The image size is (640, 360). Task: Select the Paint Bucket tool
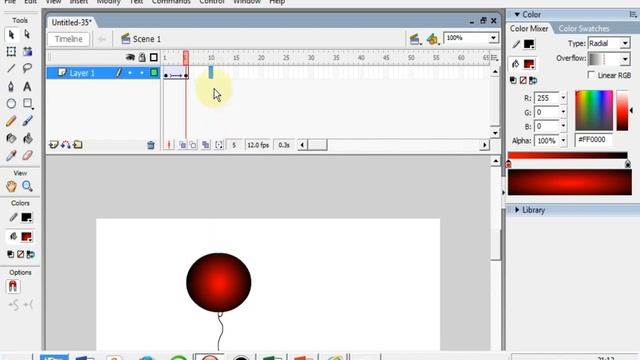(x=27, y=138)
